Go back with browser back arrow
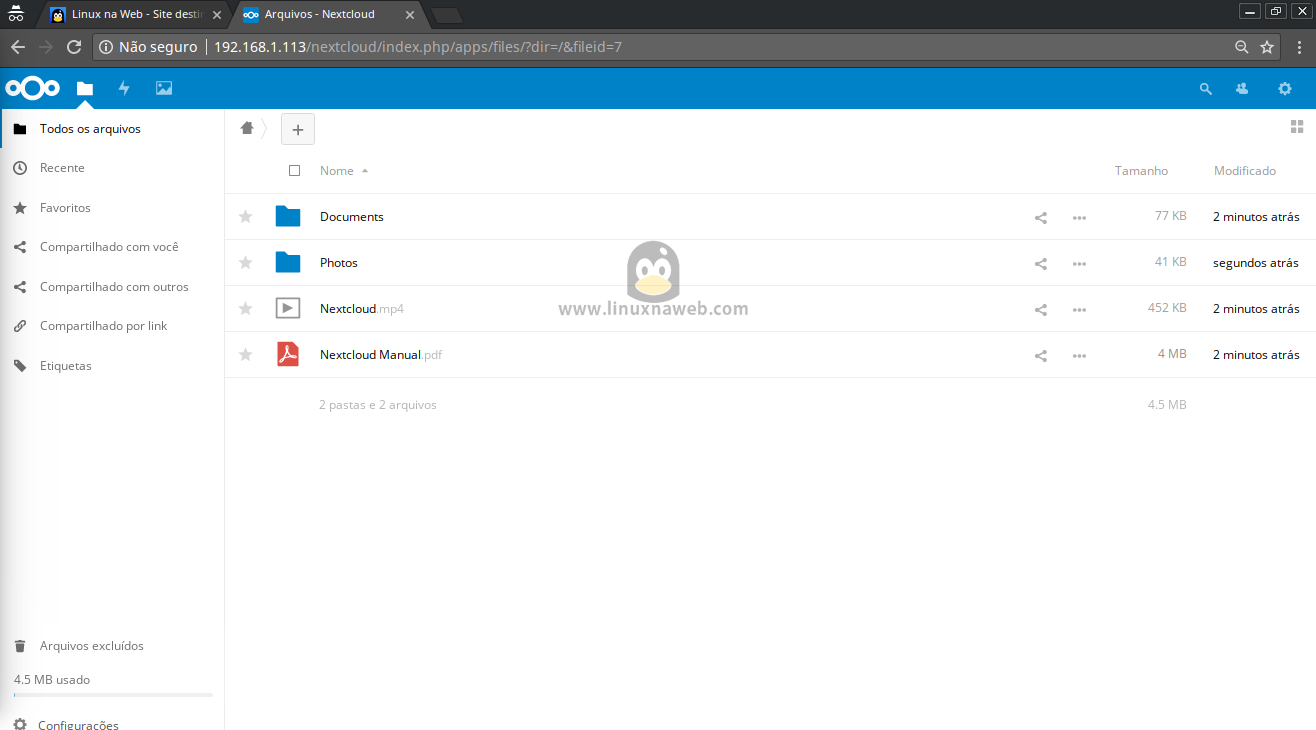Viewport: 1316px width, 730px height. (17, 47)
